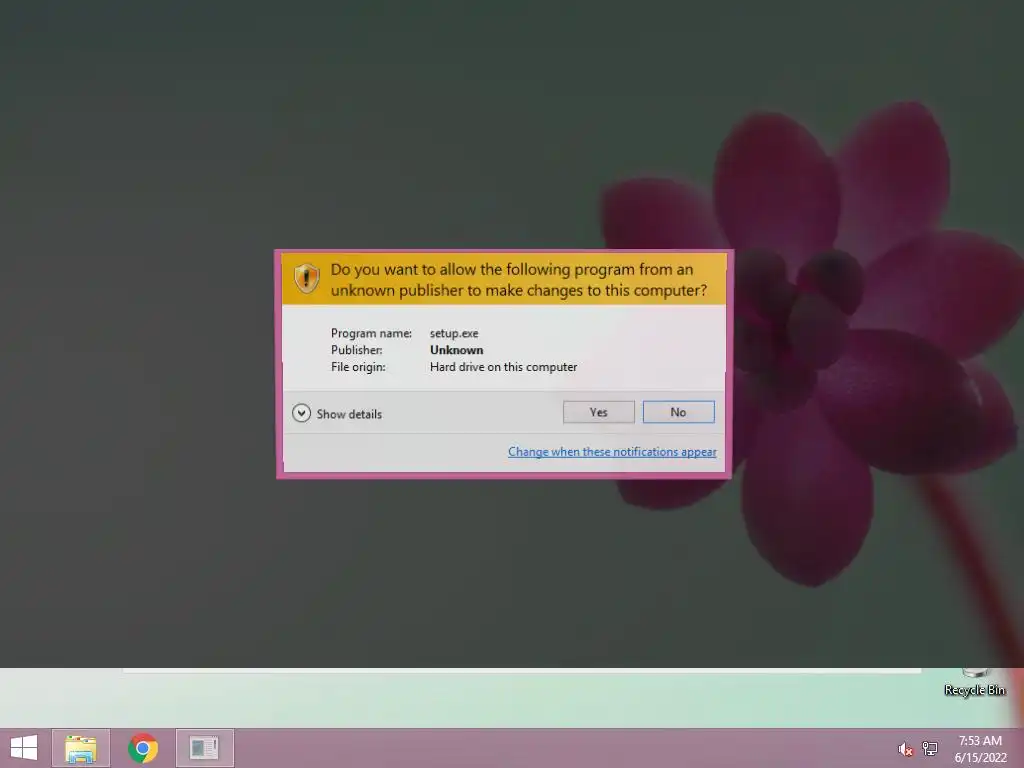Viewport: 1024px width, 768px height.
Task: Expand Show details in the UAC prompt
Action: [337, 413]
